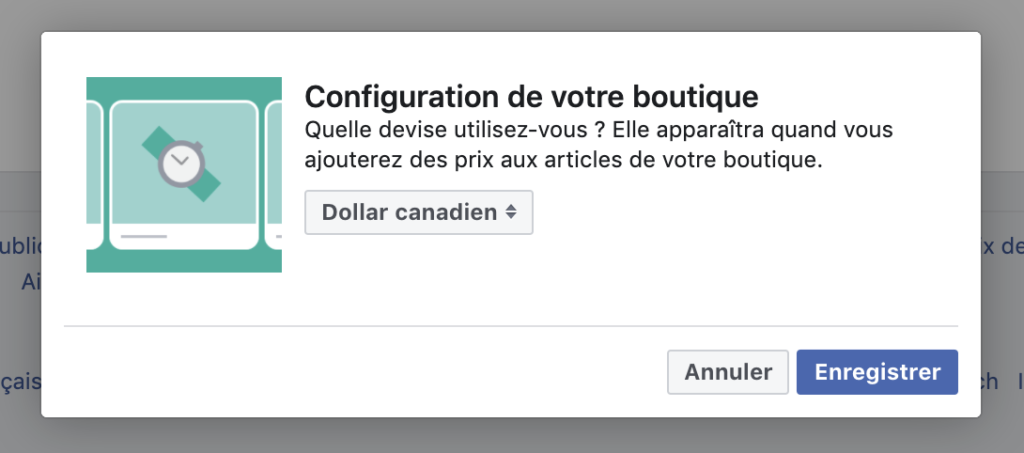Image resolution: width=1024 pixels, height=453 pixels.
Task: Click the Quelle devise utilisez-vous question text
Action: click(x=454, y=131)
